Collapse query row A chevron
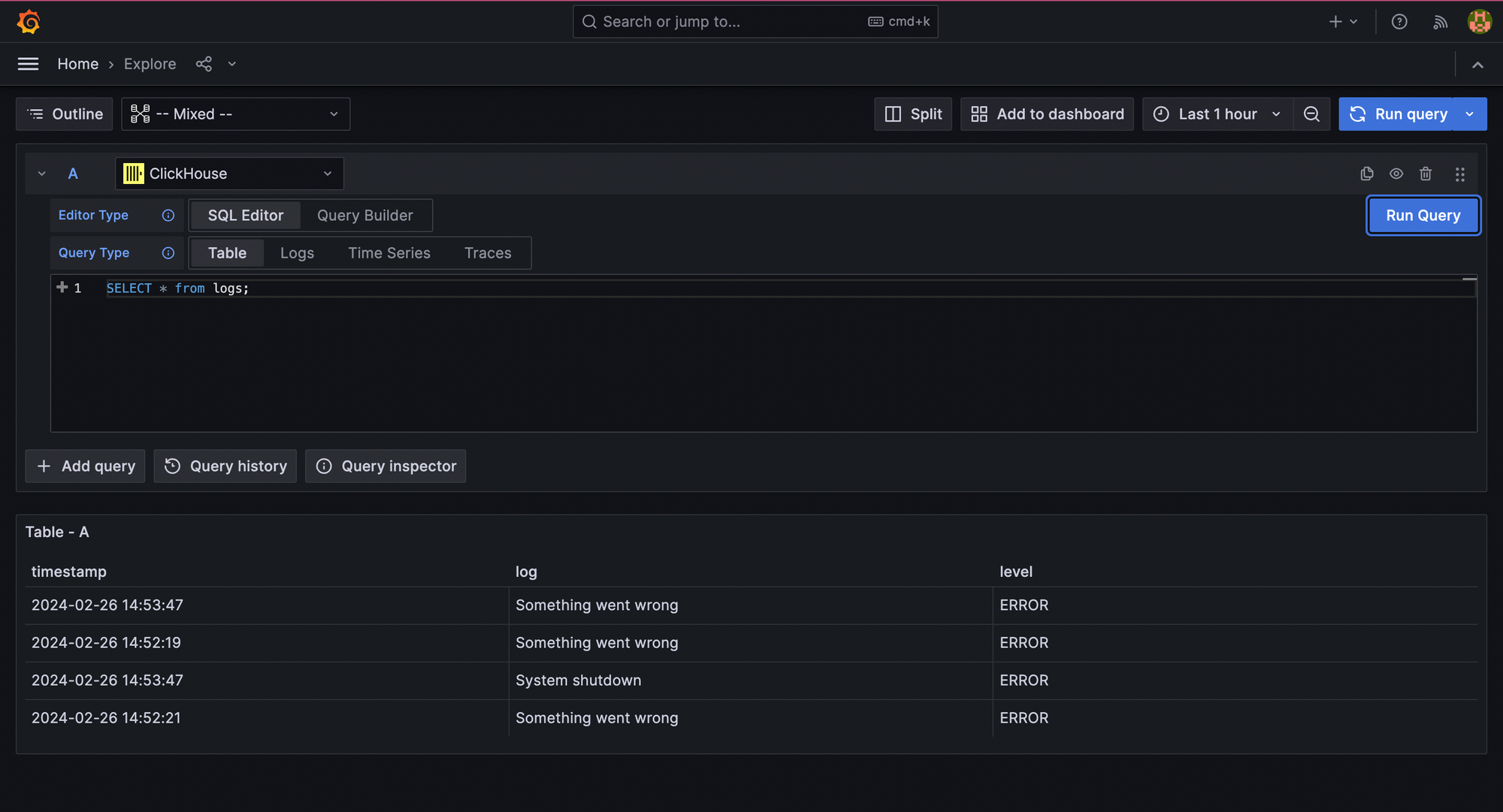 point(42,174)
